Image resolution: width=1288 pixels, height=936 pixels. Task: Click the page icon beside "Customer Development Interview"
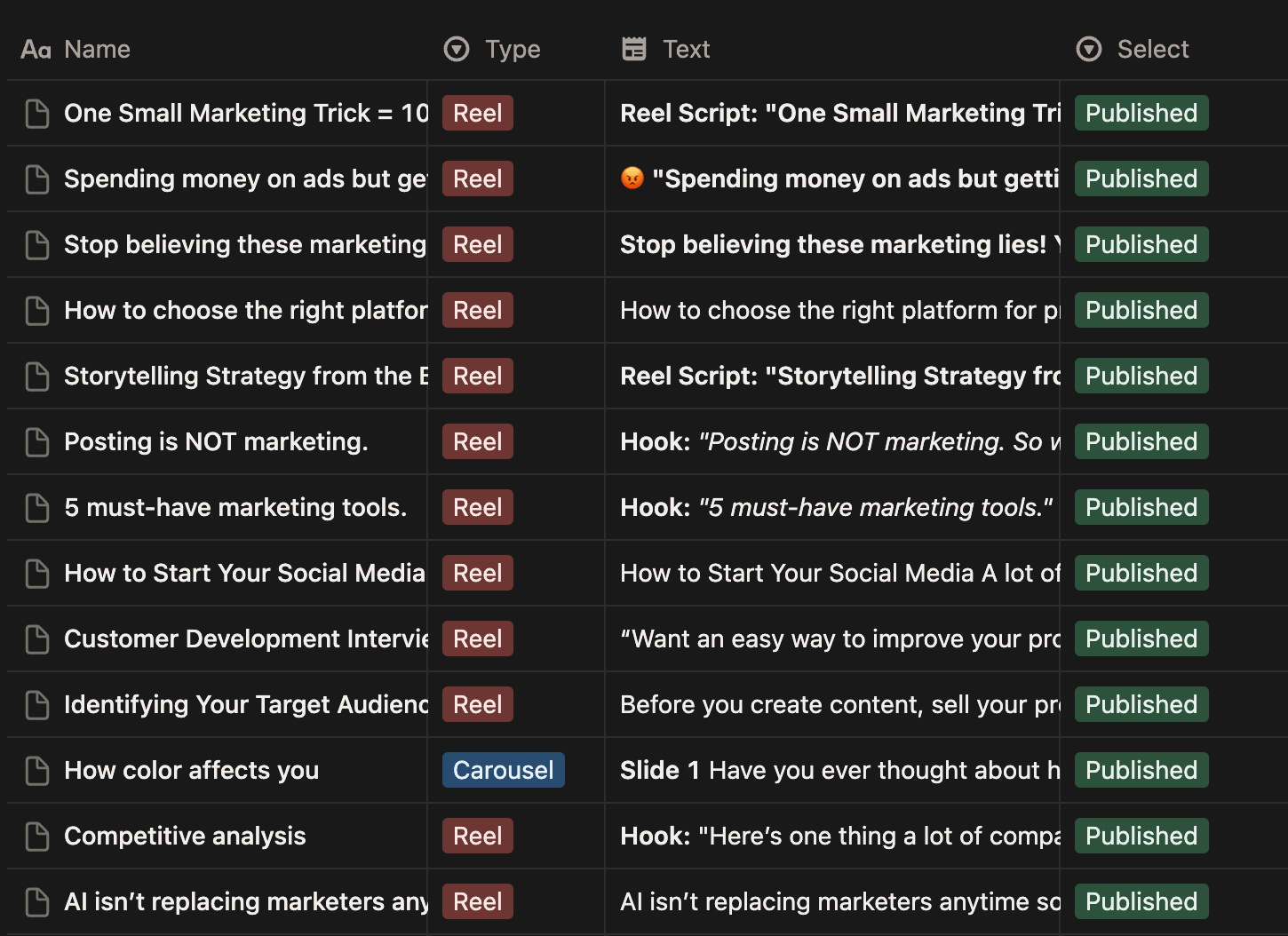pos(36,639)
